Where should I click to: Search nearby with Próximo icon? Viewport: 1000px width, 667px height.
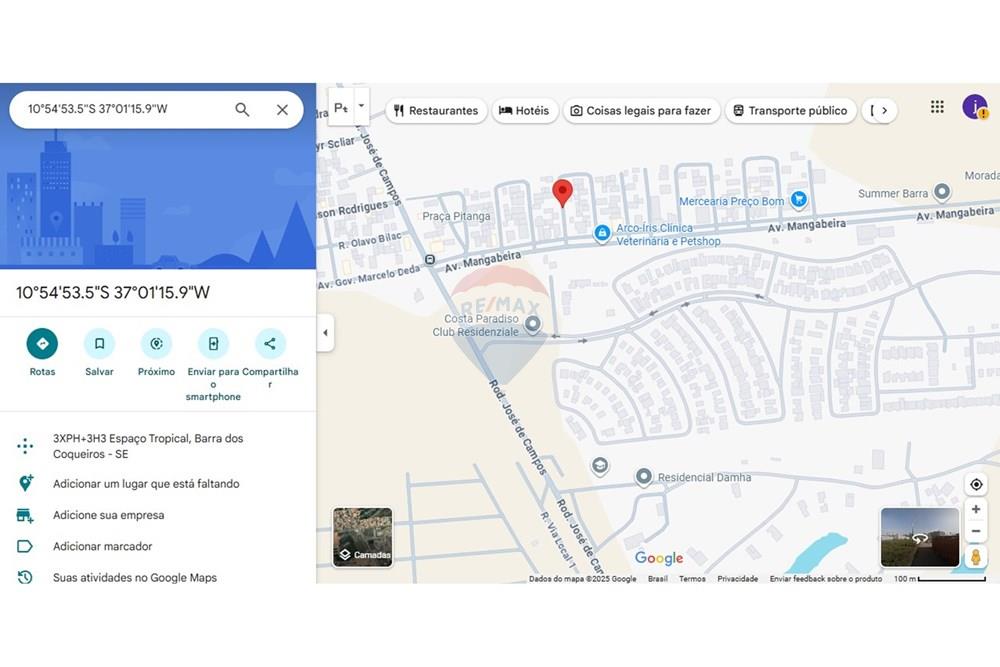click(156, 344)
